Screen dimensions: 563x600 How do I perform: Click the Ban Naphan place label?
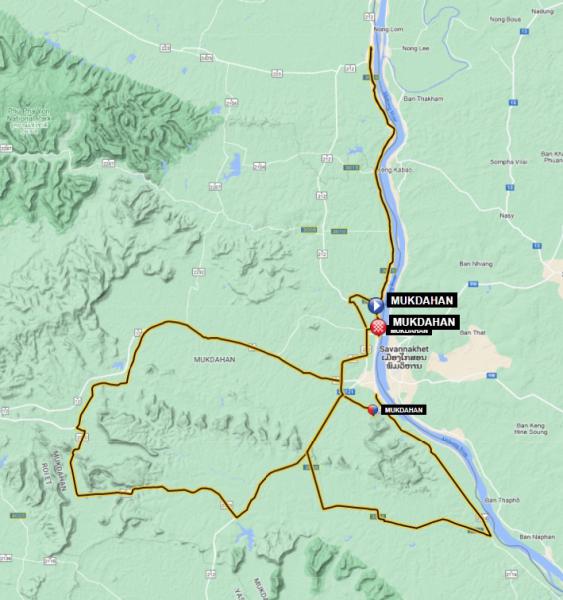(x=537, y=537)
